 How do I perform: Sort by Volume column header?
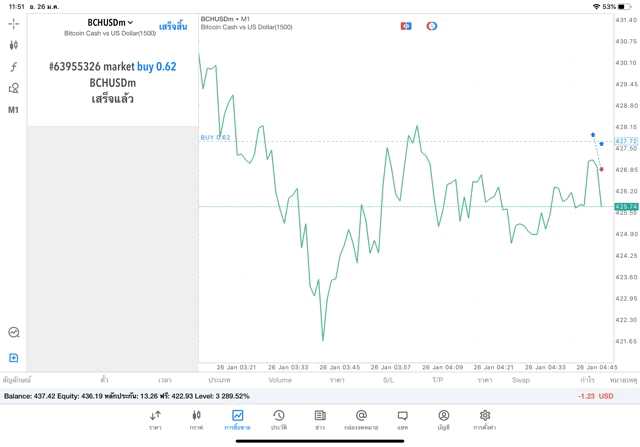click(x=280, y=380)
